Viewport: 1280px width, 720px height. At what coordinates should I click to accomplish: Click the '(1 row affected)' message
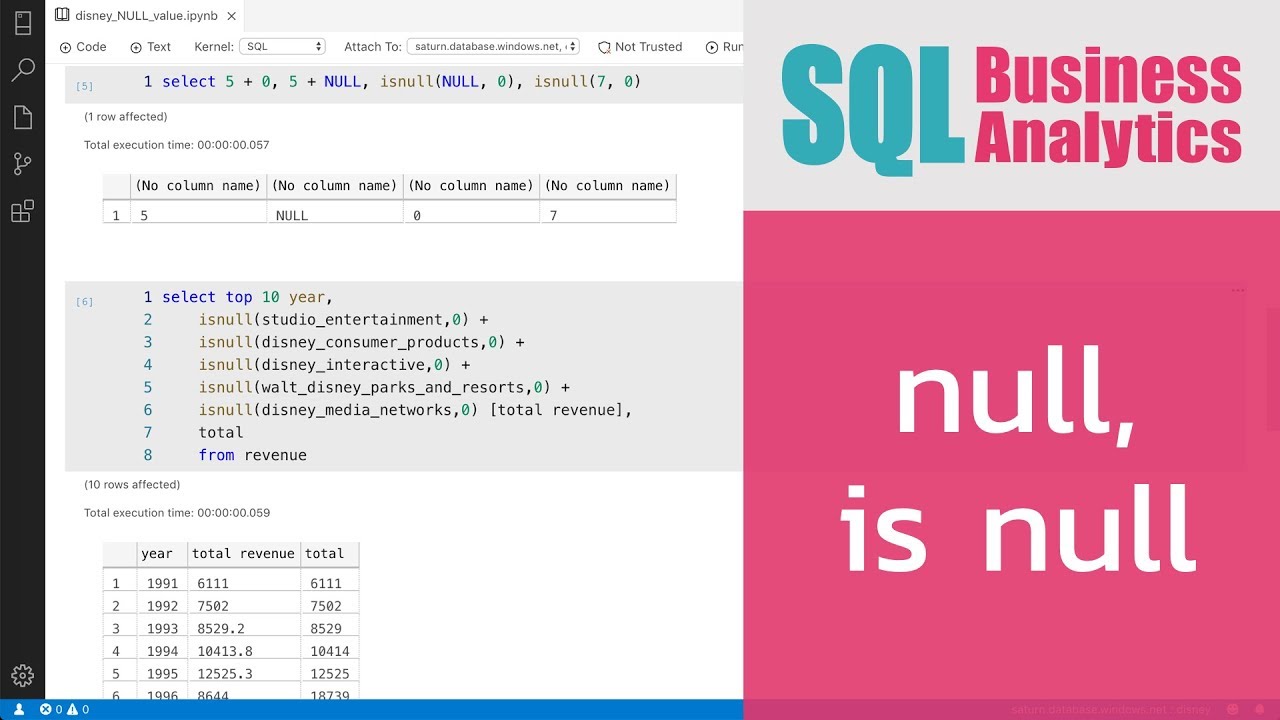click(x=126, y=117)
